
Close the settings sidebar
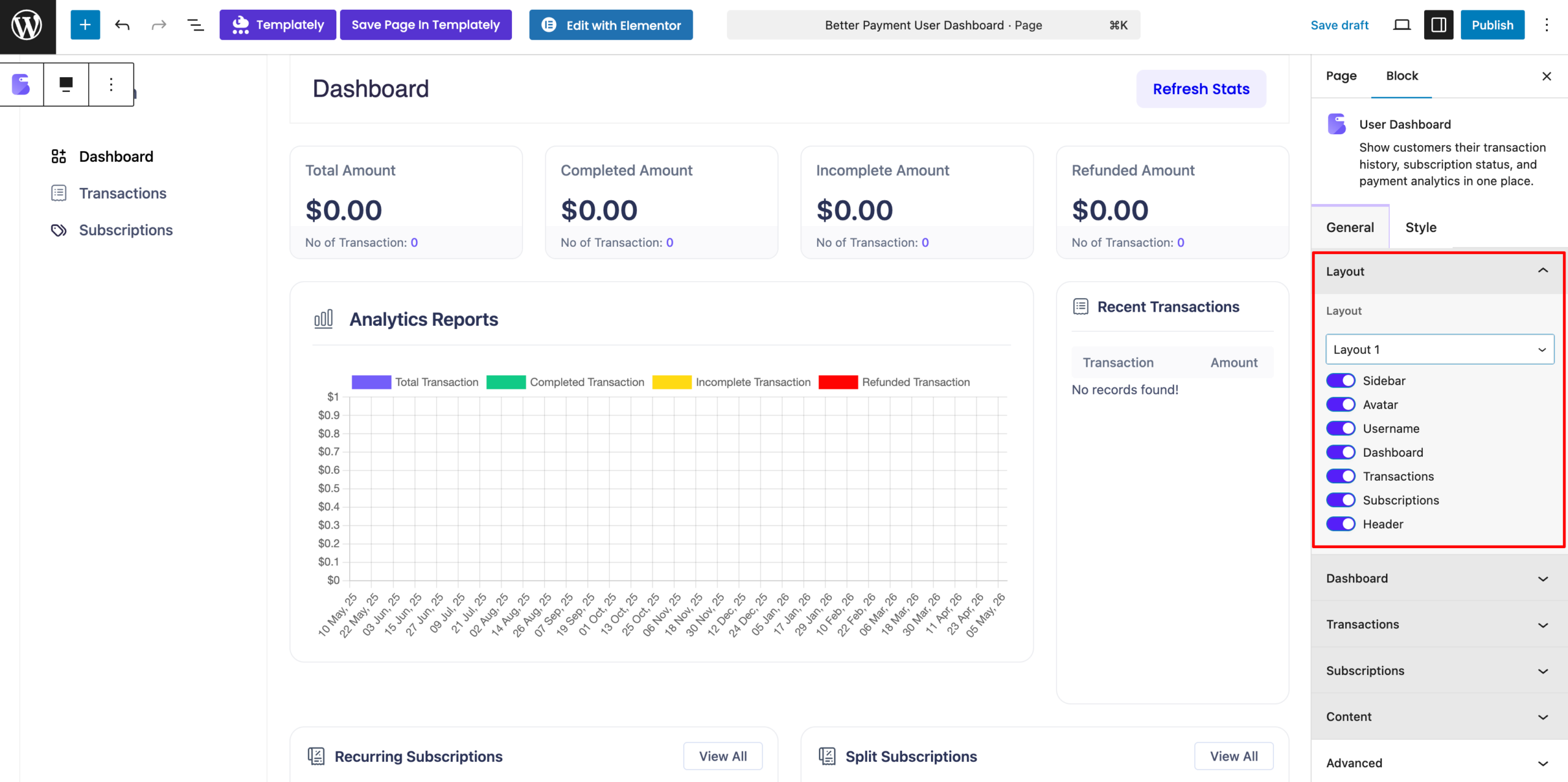pos(1547,76)
